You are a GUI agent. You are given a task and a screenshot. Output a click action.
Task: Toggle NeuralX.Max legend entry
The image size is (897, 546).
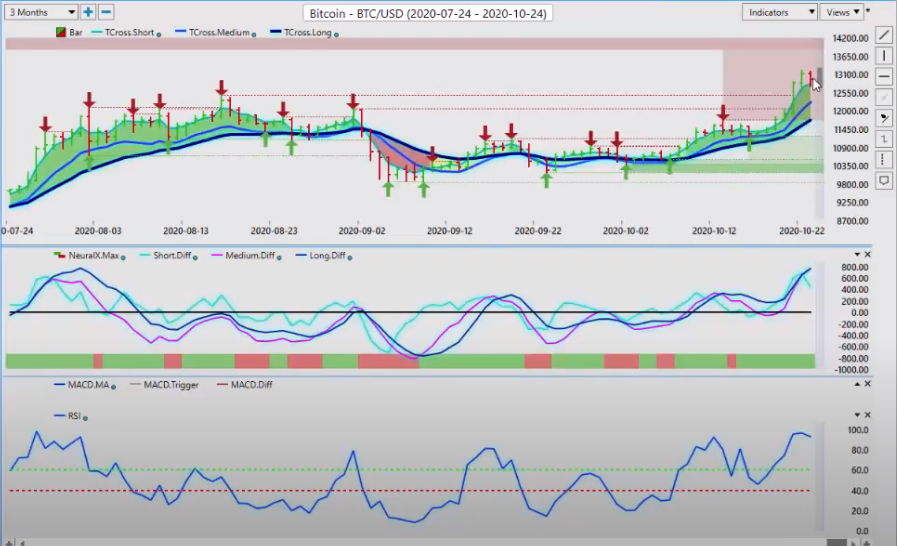[86, 255]
